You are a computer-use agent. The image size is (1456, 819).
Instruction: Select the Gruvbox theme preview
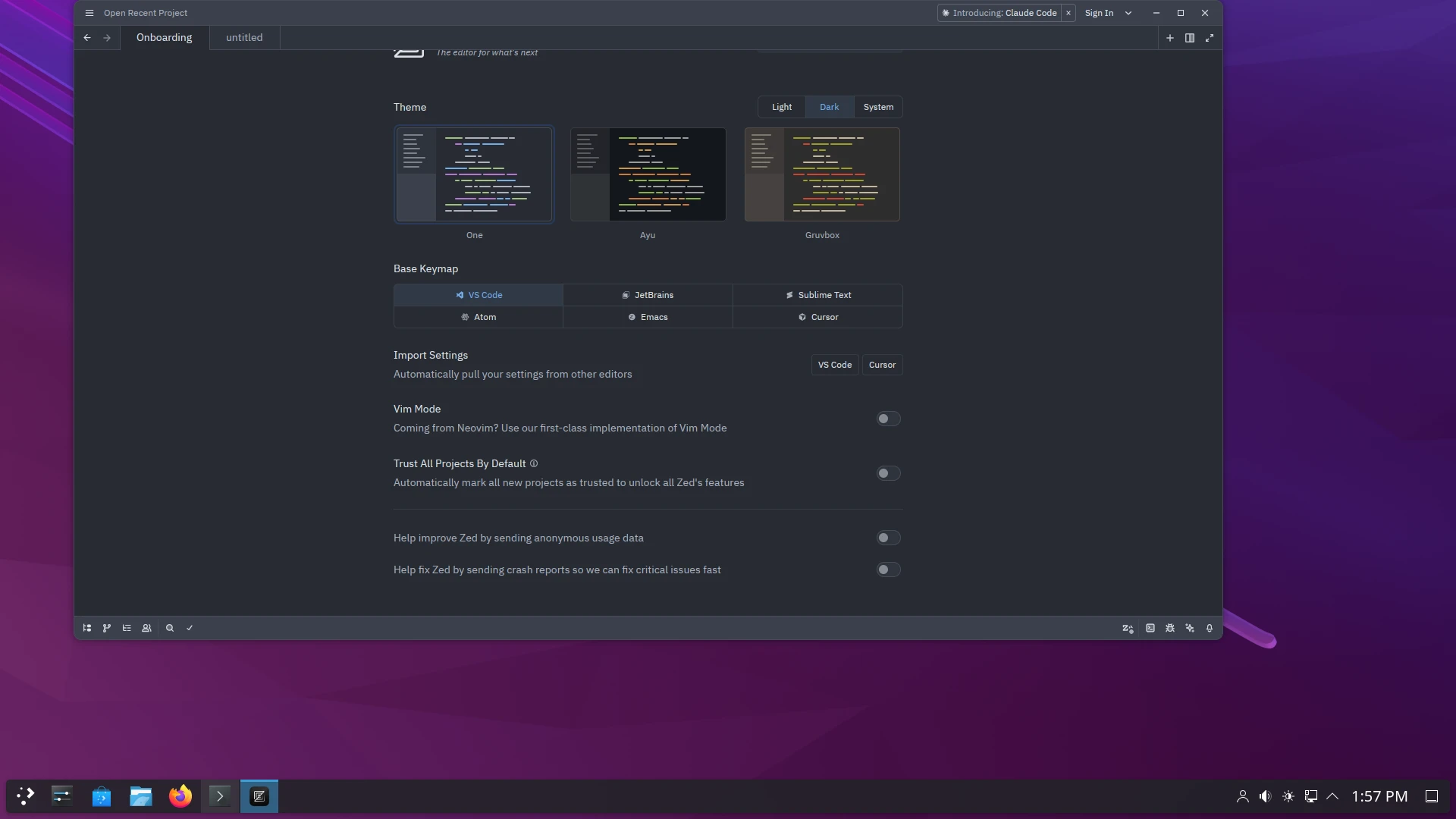(822, 174)
